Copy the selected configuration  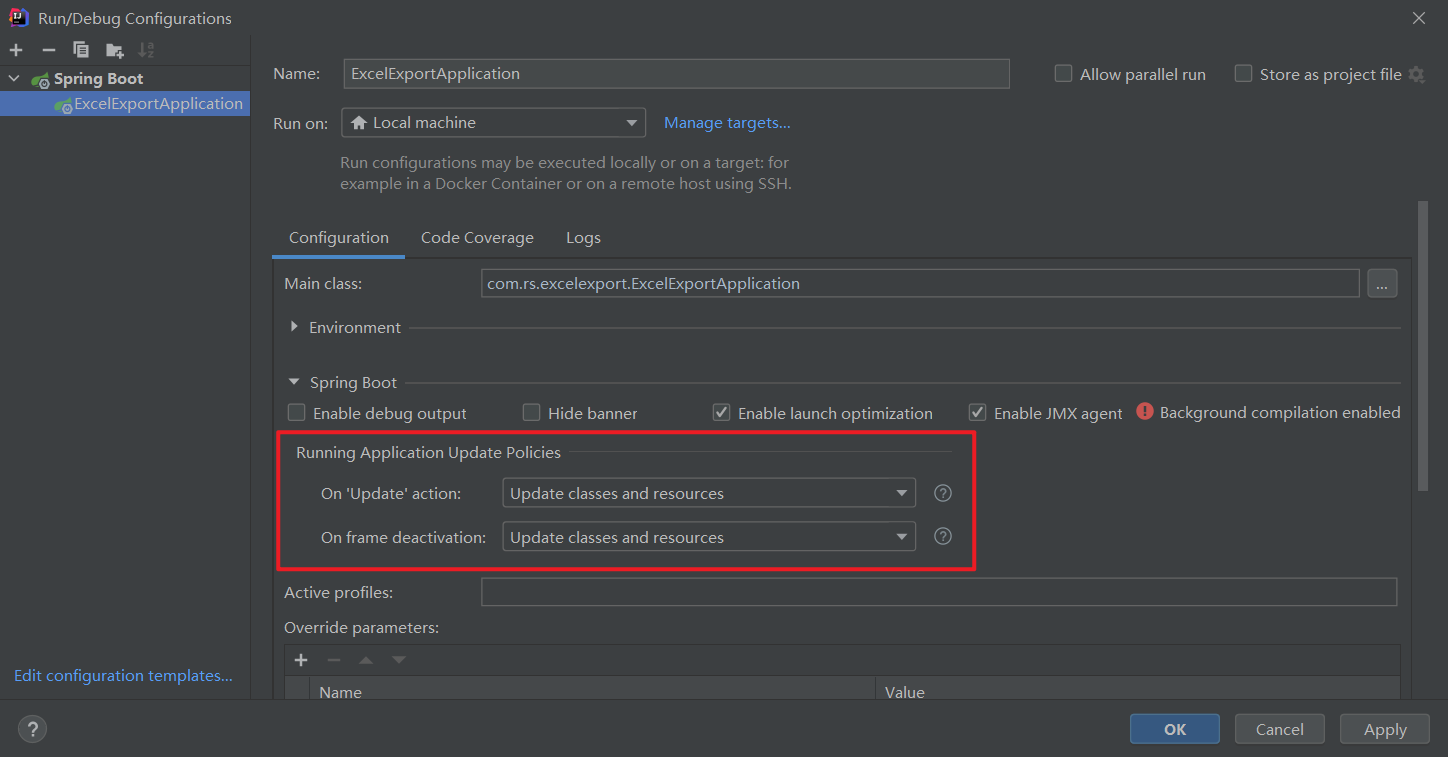point(81,50)
